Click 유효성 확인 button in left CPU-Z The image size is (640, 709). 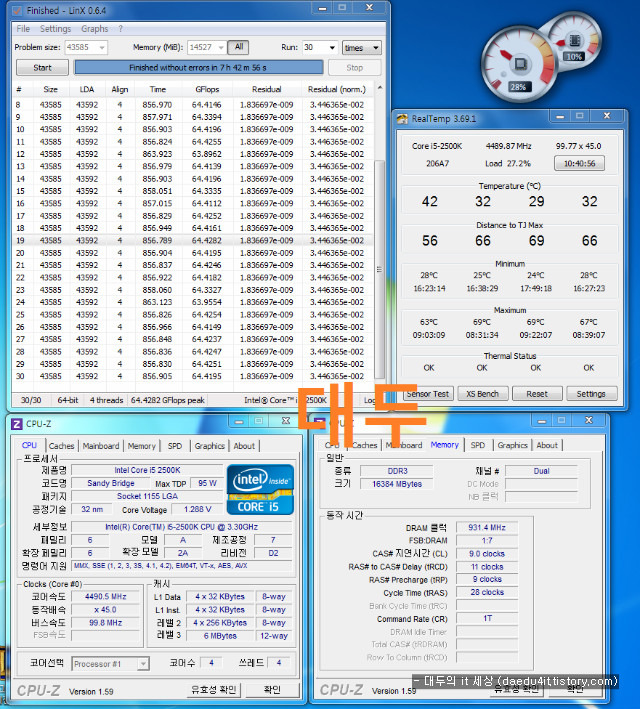213,690
